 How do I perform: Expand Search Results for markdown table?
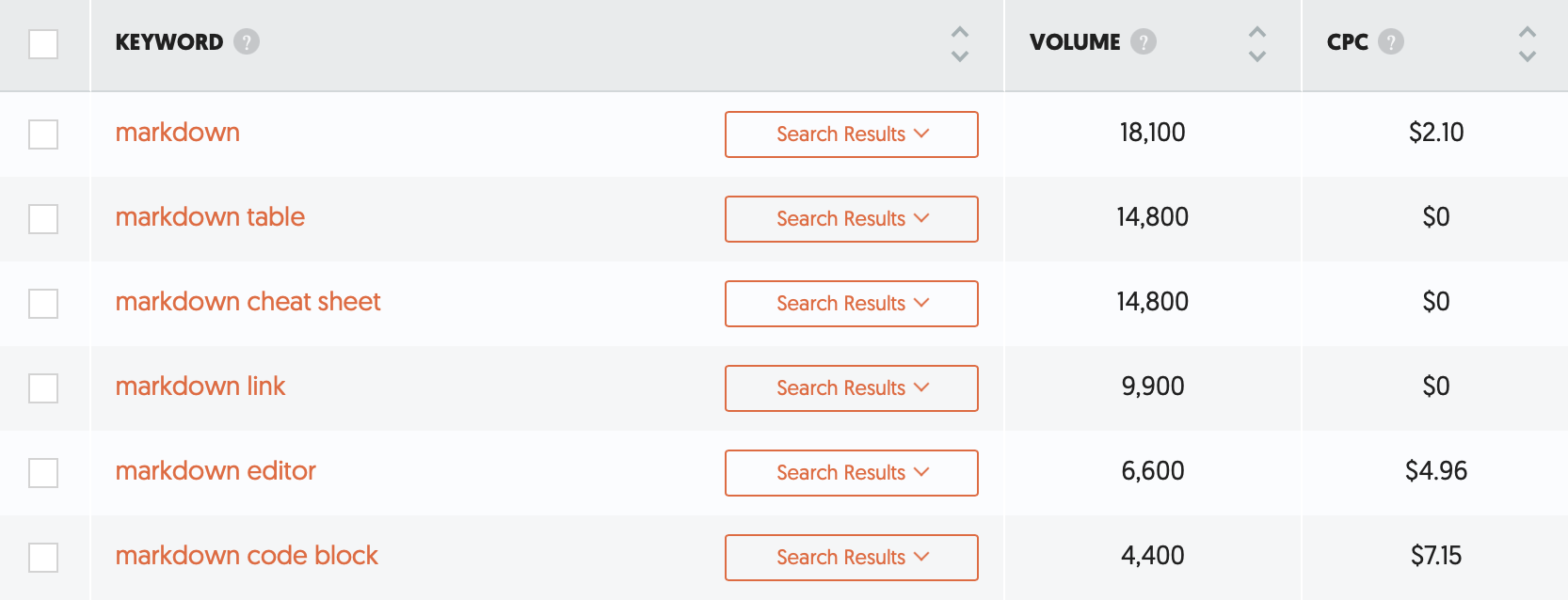tap(852, 219)
